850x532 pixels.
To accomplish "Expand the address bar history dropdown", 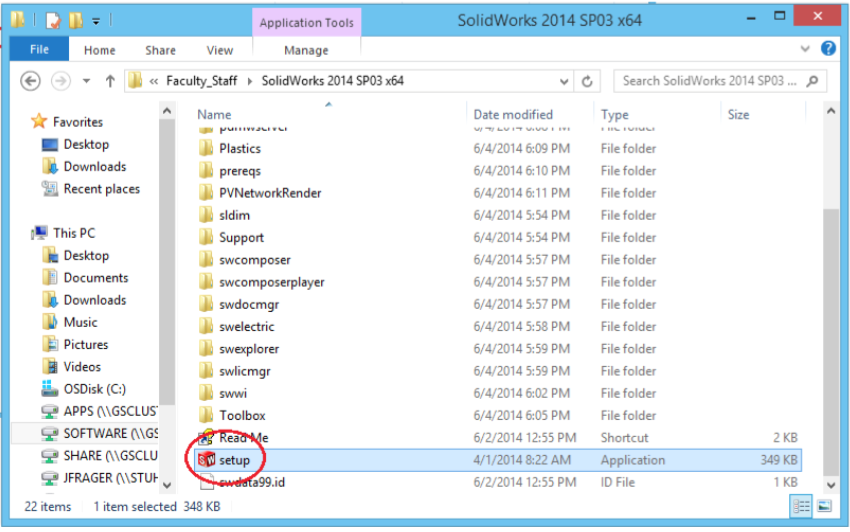I will (x=564, y=81).
